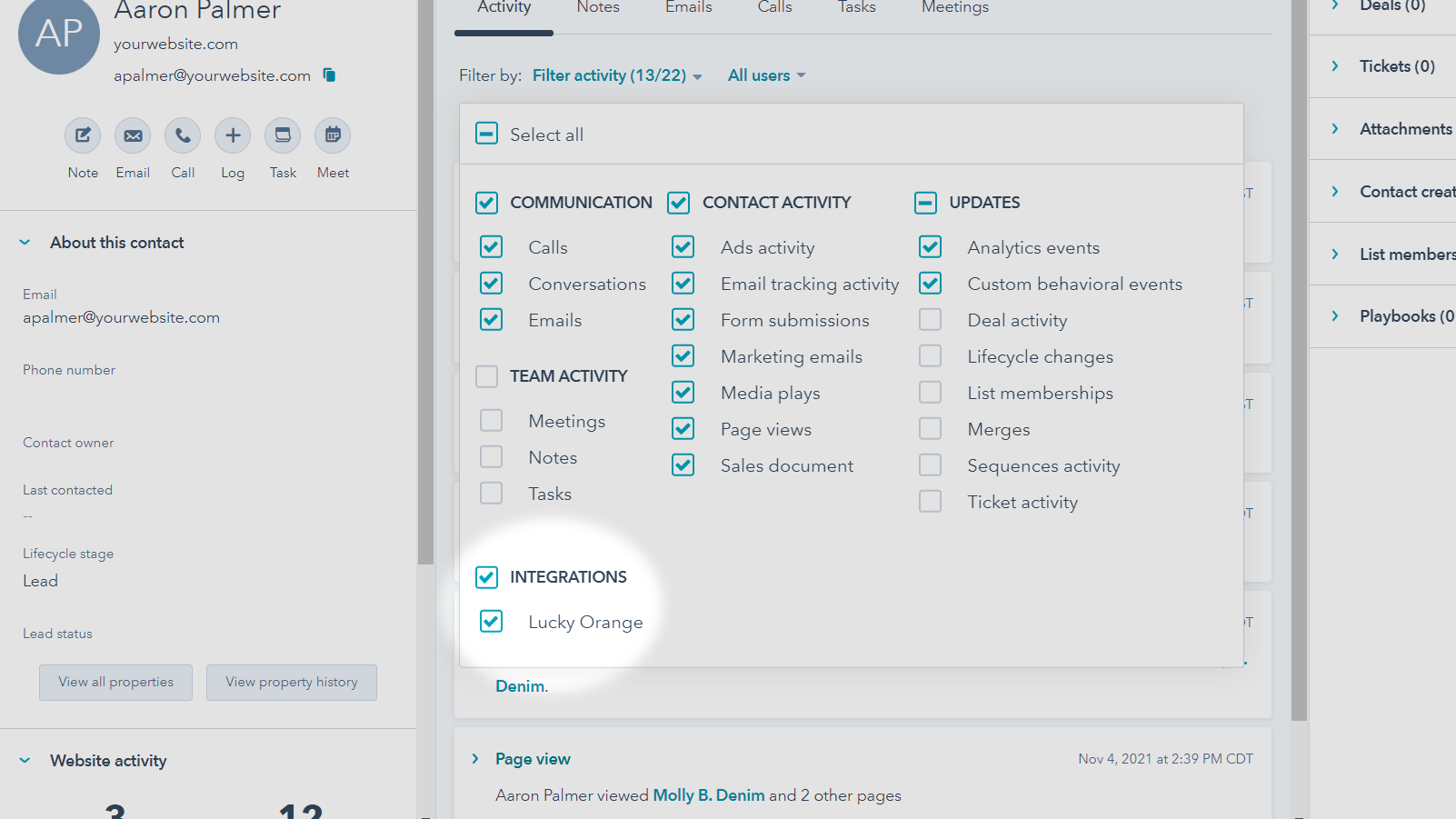Copy email address with copy icon
Image resolution: width=1456 pixels, height=819 pixels.
click(329, 75)
